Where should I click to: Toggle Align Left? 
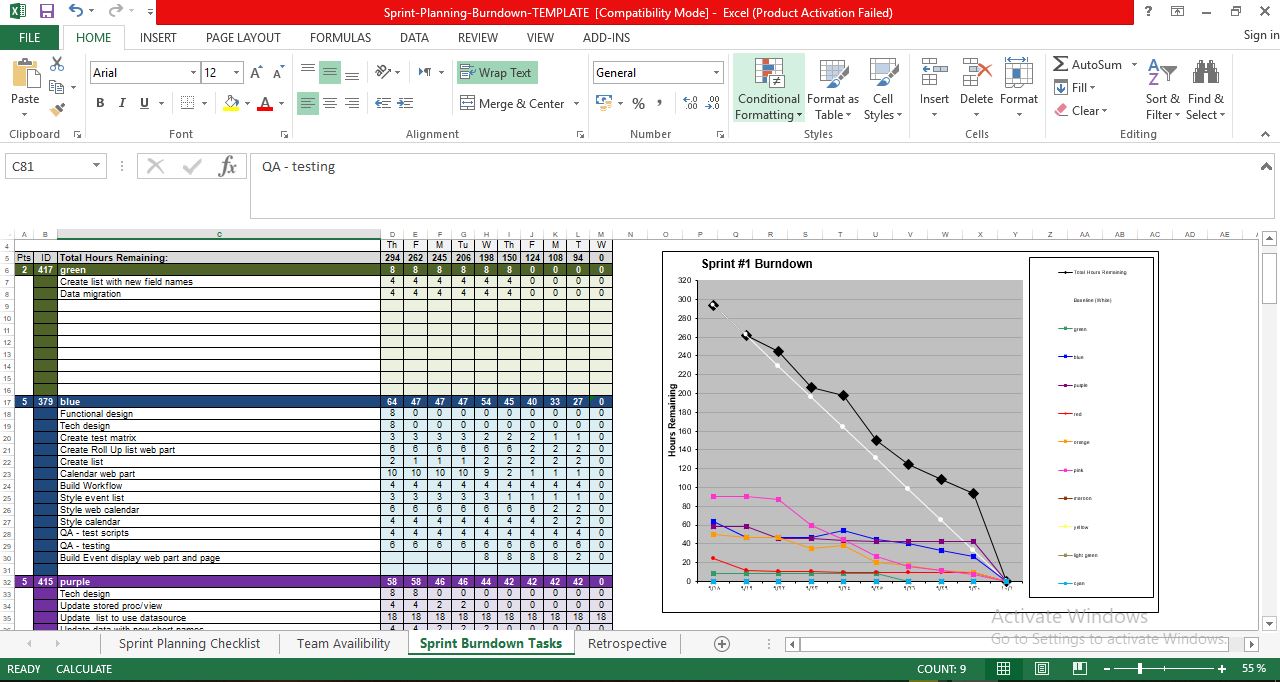[308, 103]
